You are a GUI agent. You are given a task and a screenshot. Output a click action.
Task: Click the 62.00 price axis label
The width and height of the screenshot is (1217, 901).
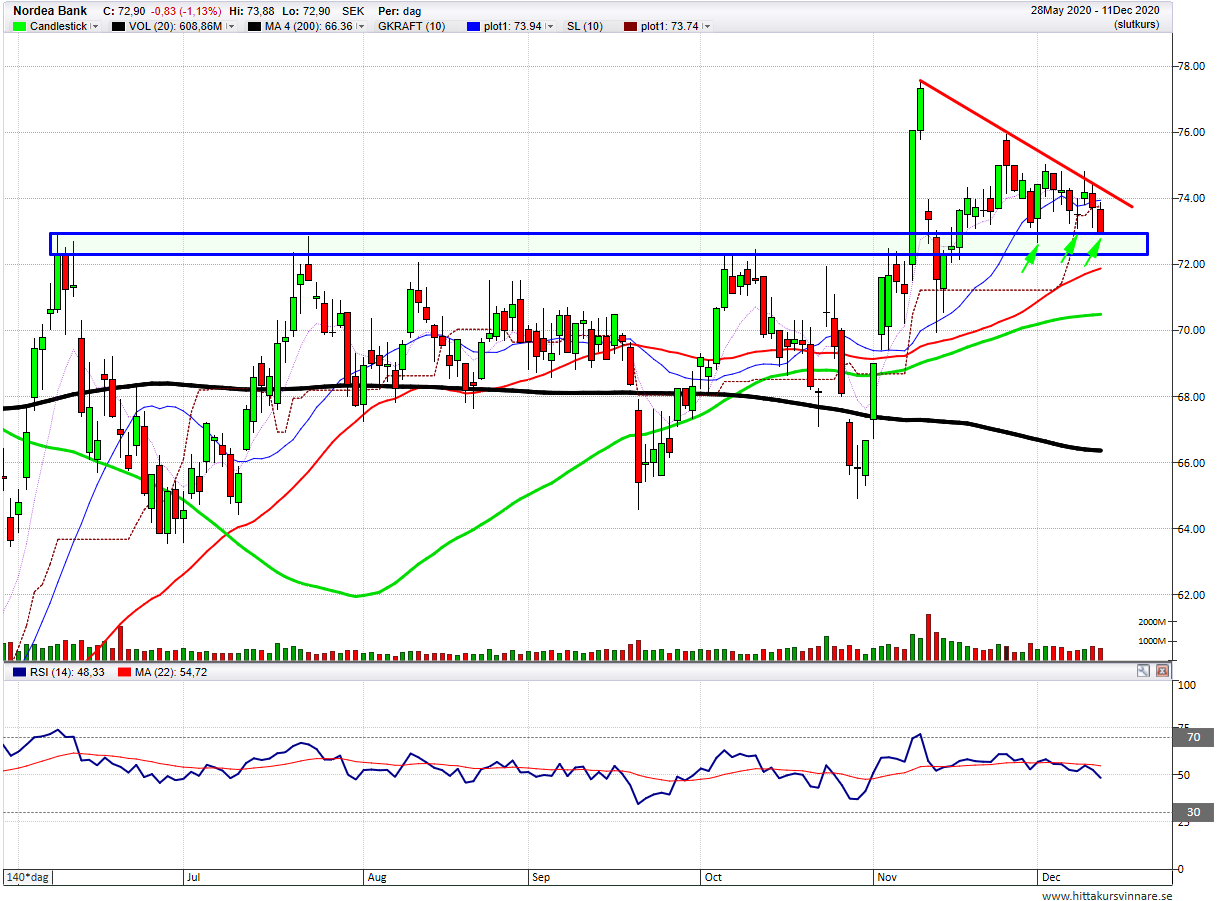point(1192,595)
